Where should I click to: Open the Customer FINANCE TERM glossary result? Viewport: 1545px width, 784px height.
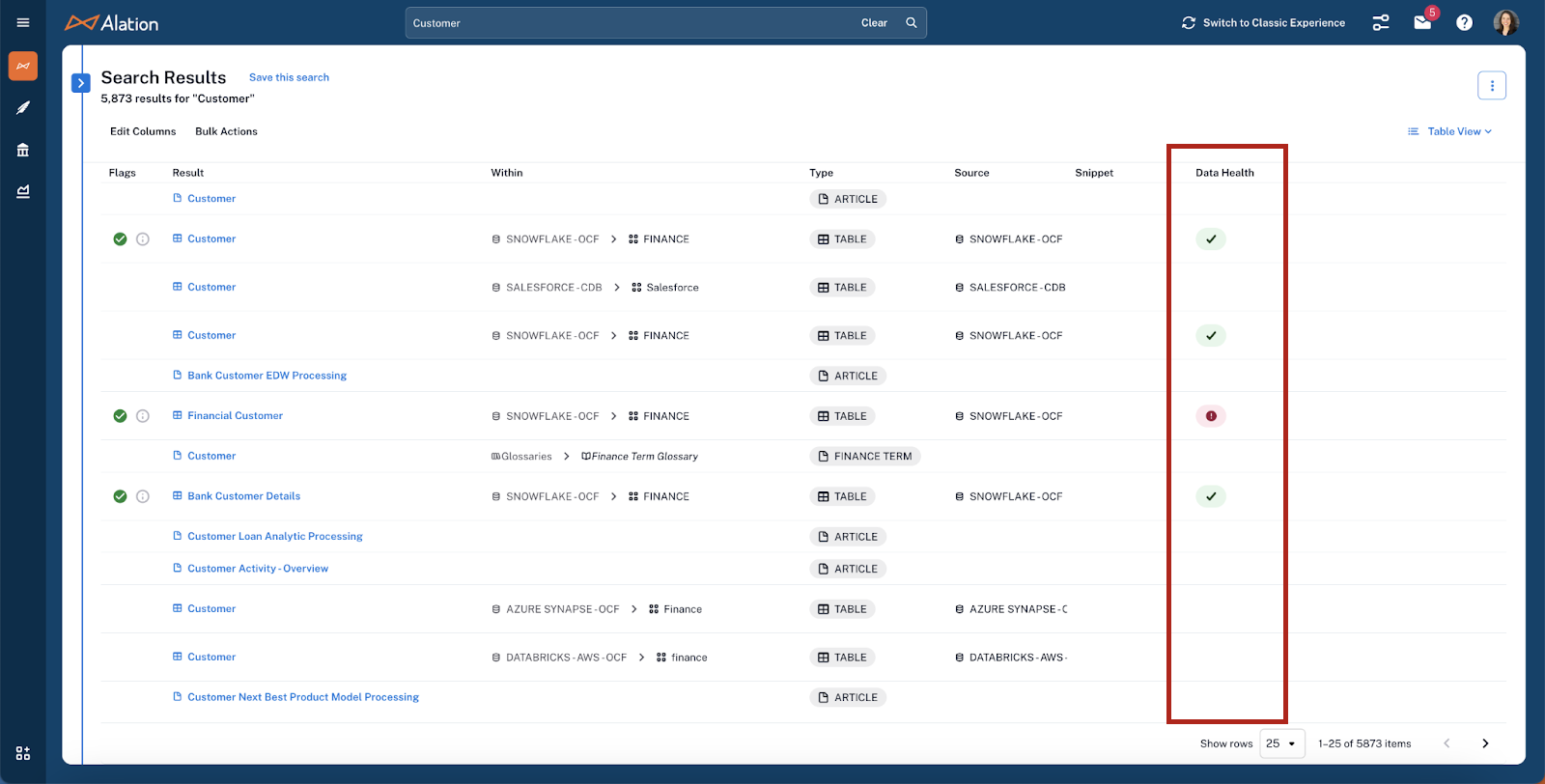click(x=211, y=456)
